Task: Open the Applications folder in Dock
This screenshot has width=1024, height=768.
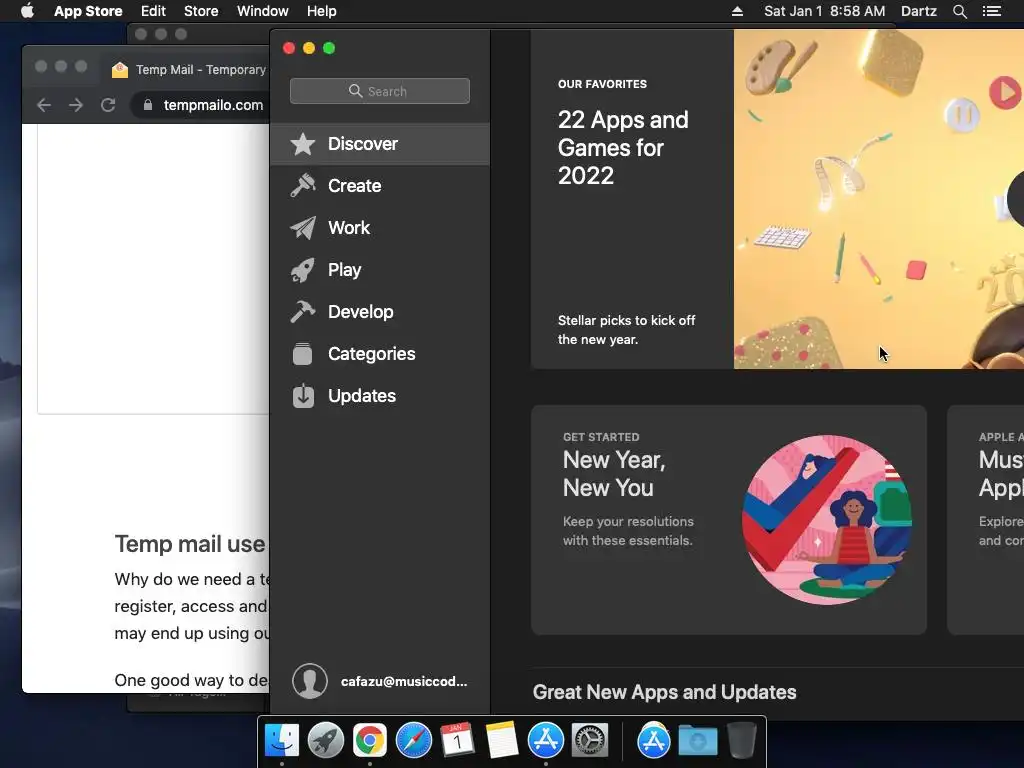Action: coord(654,741)
